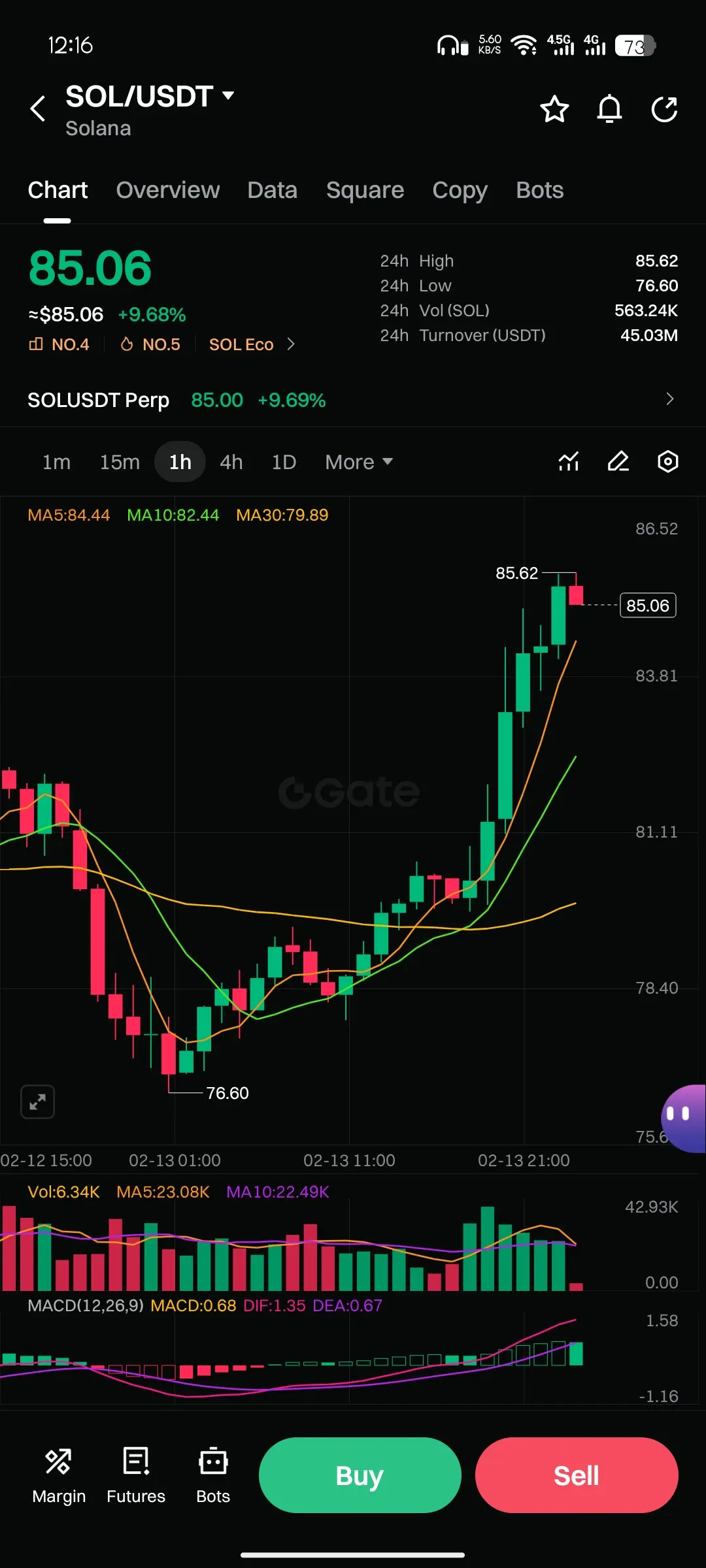Tap 24h Turnover value 45.03M
Image resolution: width=706 pixels, height=1568 pixels.
pos(649,335)
